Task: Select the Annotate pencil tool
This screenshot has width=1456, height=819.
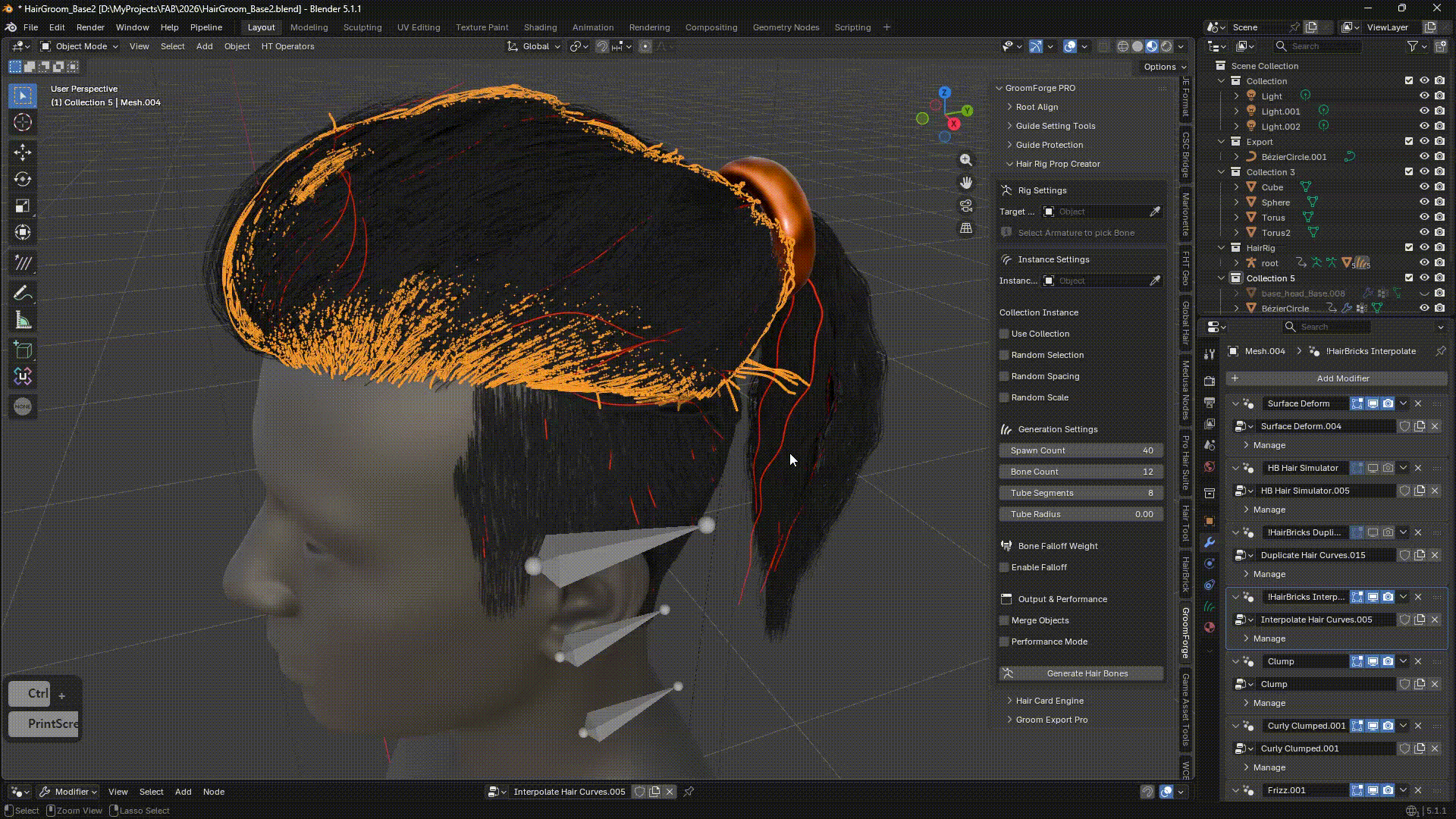Action: pyautogui.click(x=23, y=293)
